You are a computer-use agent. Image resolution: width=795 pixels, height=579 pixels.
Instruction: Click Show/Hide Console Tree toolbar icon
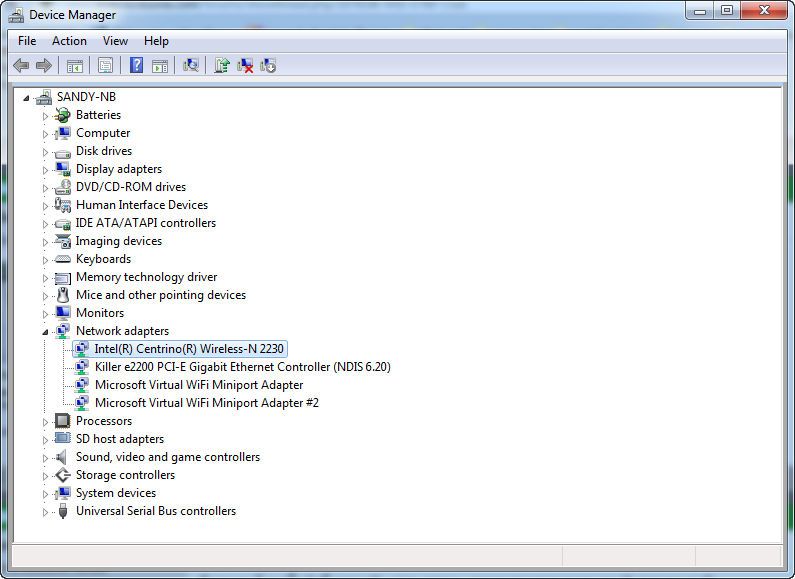74,66
